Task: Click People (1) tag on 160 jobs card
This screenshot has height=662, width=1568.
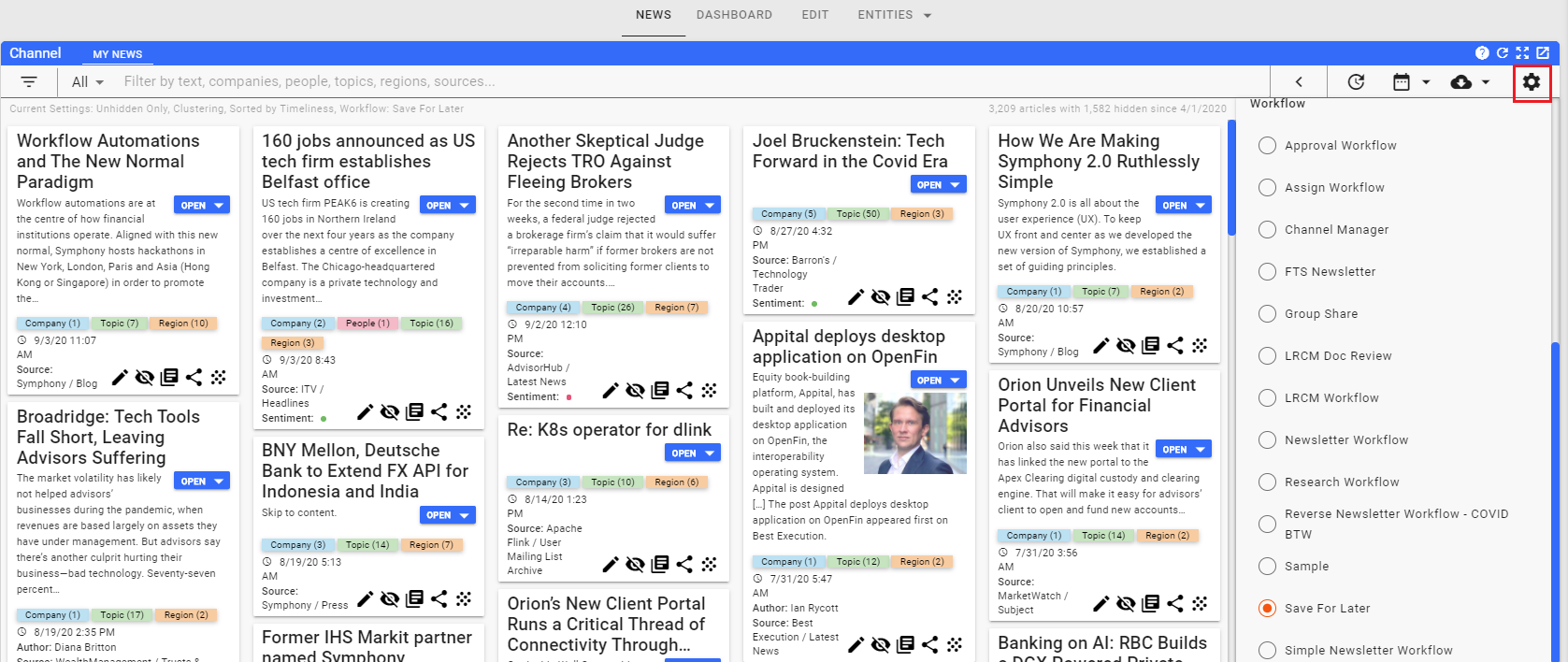Action: 367,324
